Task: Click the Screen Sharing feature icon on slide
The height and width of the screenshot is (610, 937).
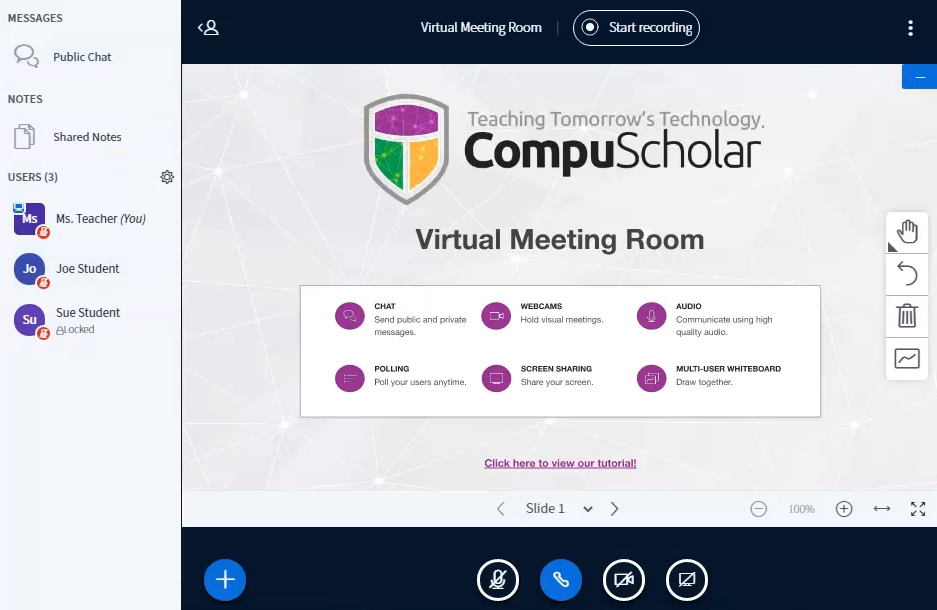Action: coord(496,378)
